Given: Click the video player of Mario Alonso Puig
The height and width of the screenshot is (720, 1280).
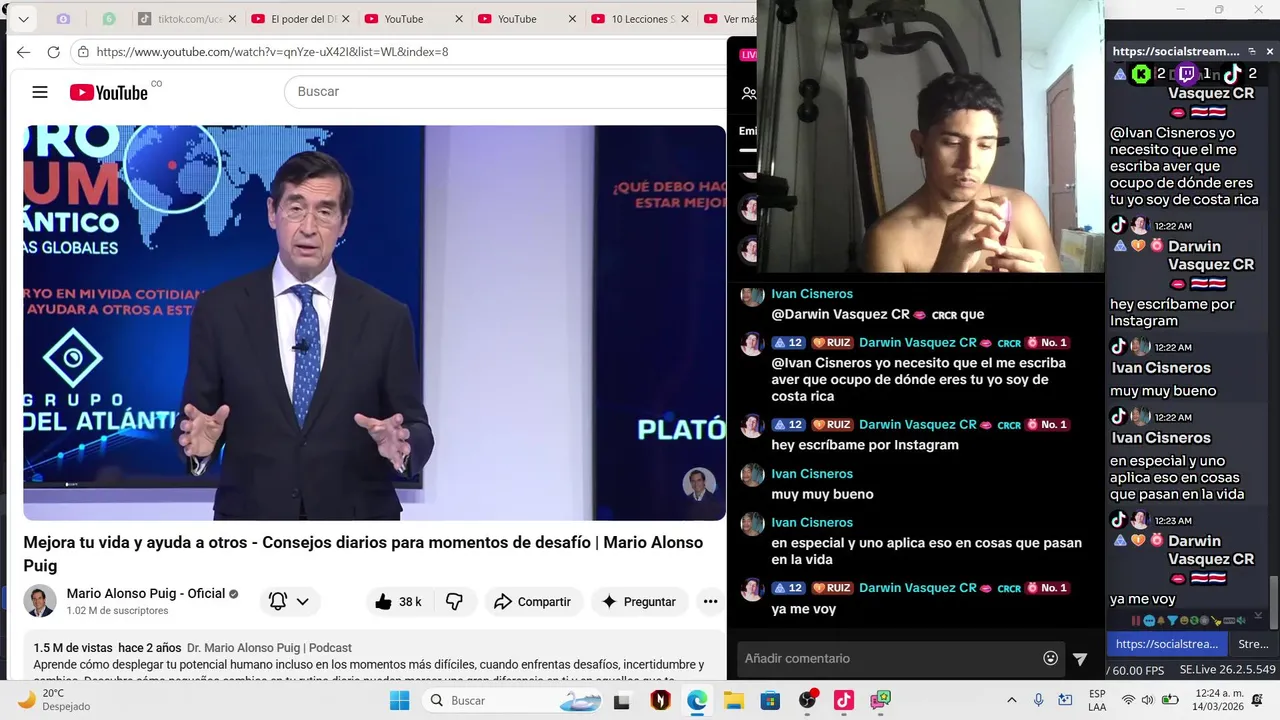Looking at the screenshot, I should pos(374,322).
